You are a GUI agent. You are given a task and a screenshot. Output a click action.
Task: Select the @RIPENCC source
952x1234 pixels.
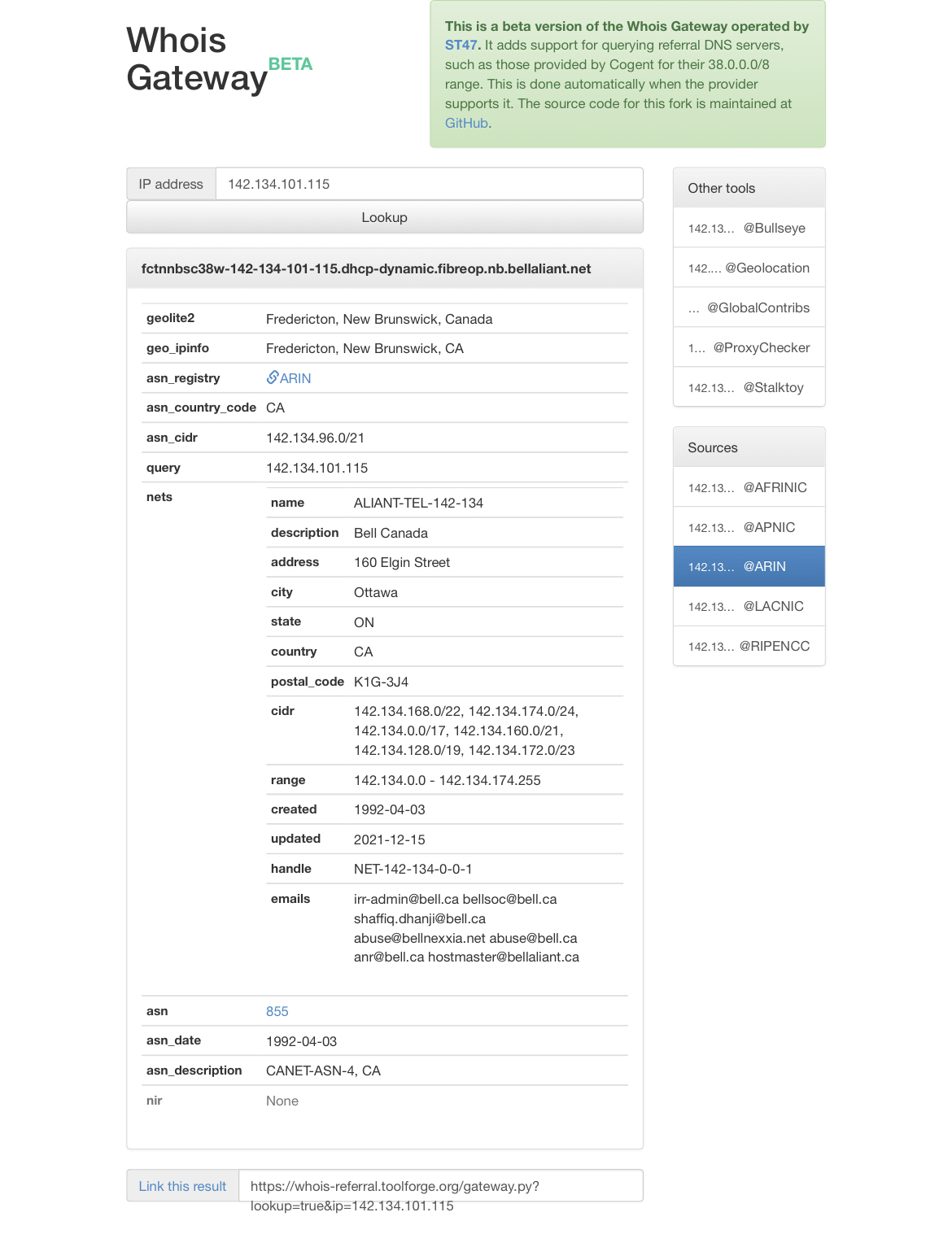749,646
